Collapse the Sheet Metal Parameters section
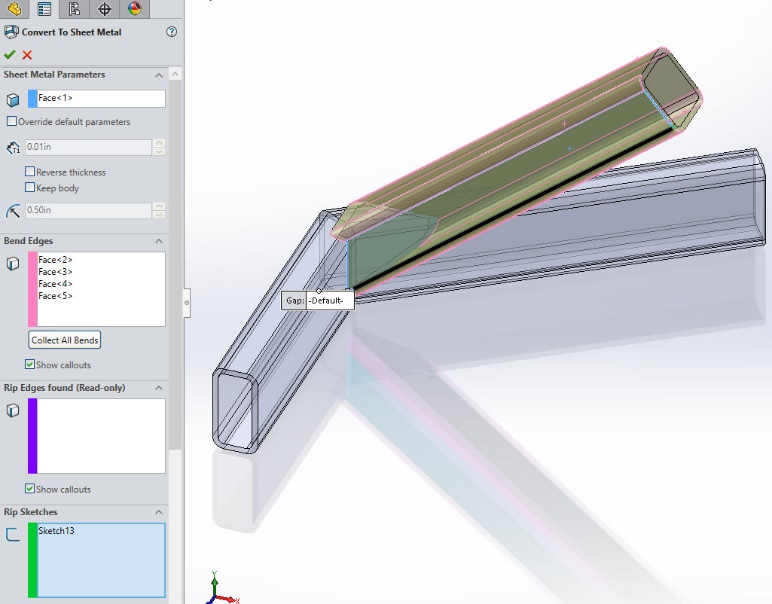The height and width of the screenshot is (604, 772). click(159, 75)
